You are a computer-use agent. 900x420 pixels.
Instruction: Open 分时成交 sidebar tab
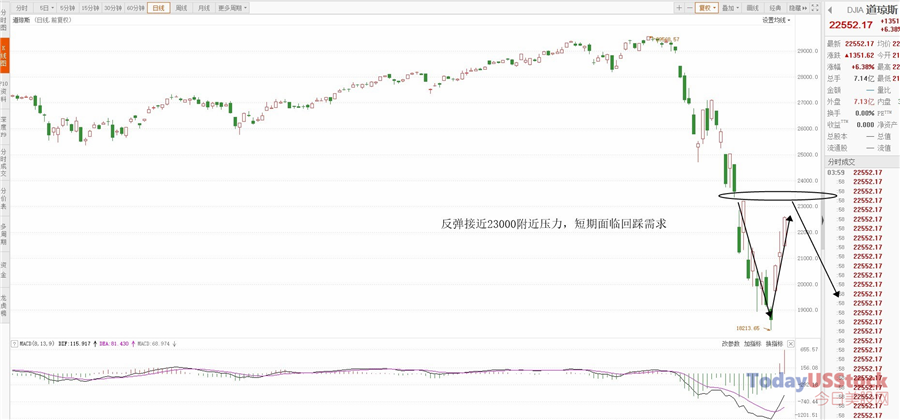tap(4, 162)
